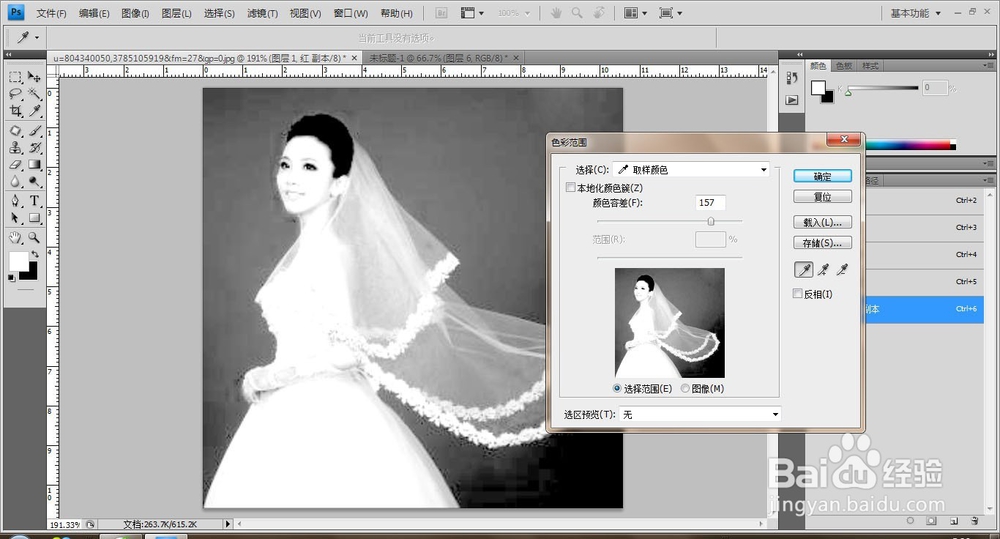The image size is (1000, 539).
Task: Open the History panel icon
Action: pyautogui.click(x=791, y=78)
